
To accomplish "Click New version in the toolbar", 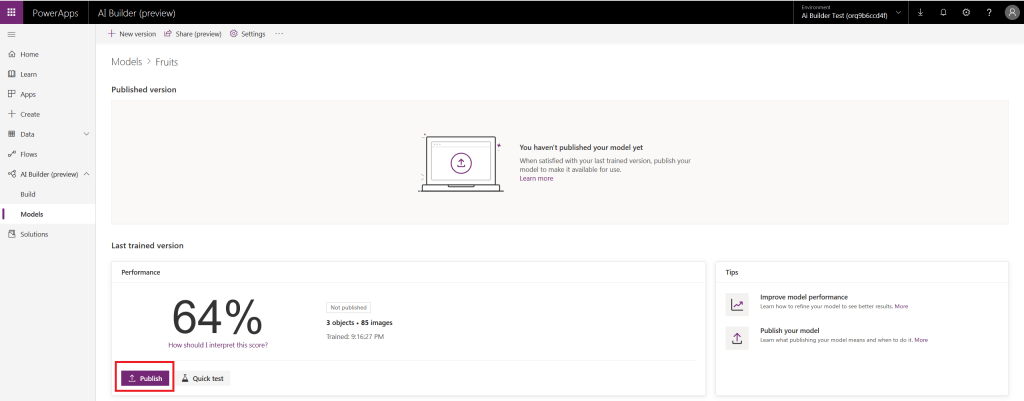I will [132, 34].
